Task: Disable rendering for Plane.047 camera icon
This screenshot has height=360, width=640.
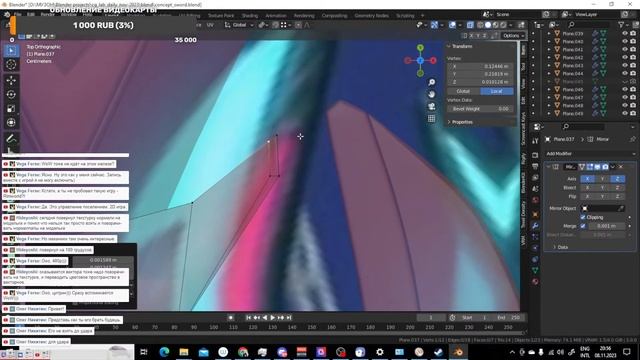Action: pyautogui.click(x=633, y=98)
